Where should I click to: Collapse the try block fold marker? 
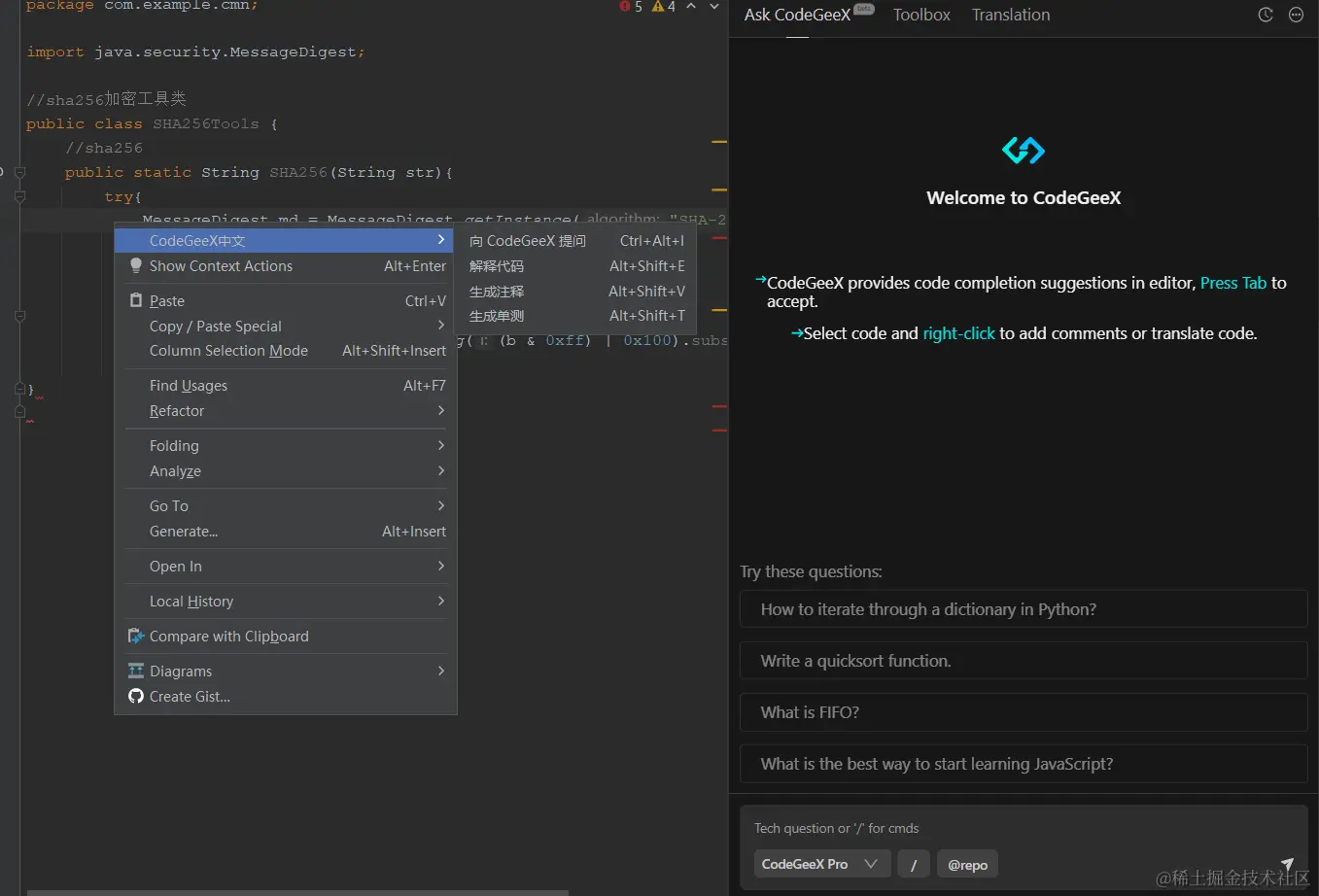(19, 196)
